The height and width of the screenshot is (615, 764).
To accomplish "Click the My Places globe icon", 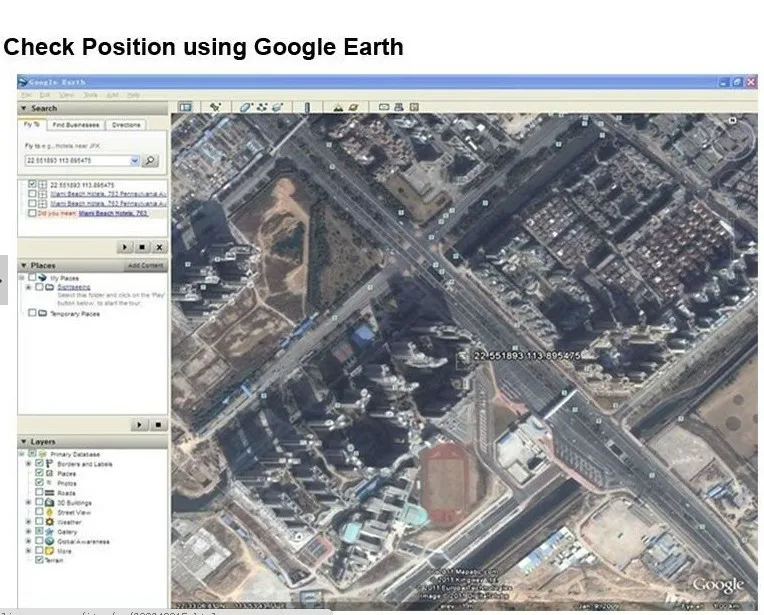I will click(x=42, y=277).
